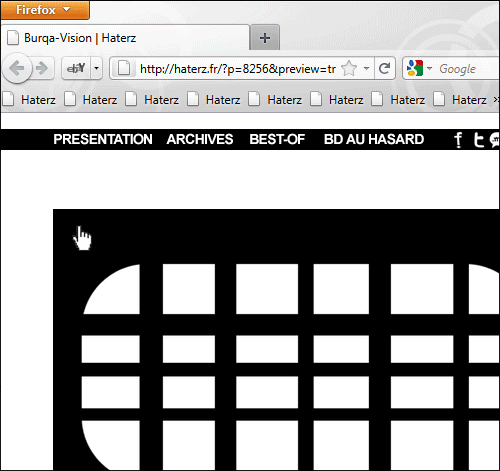Open the orange Firefox menu button

click(45, 10)
